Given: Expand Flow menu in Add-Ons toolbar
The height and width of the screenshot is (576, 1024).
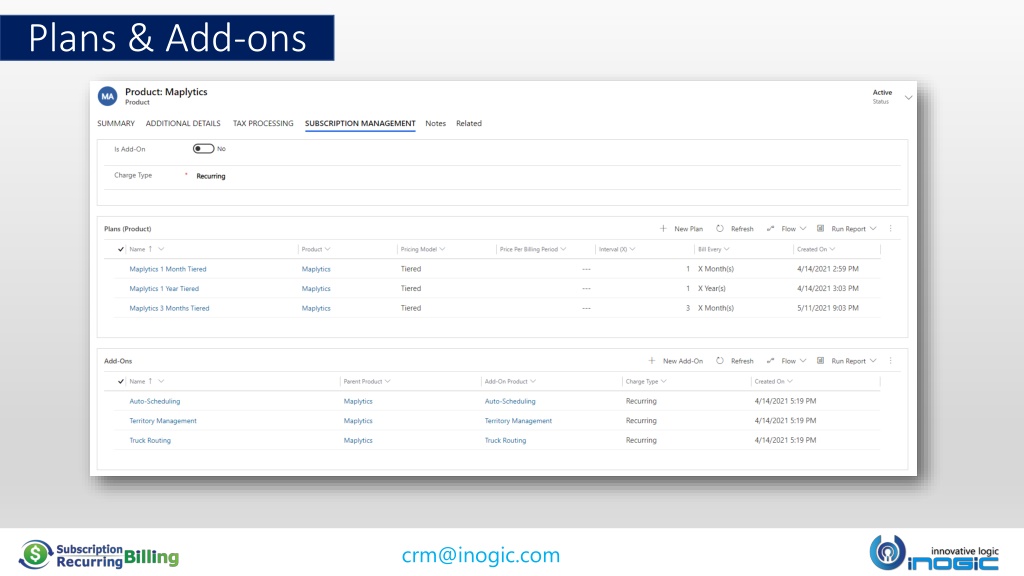Looking at the screenshot, I should tap(803, 360).
